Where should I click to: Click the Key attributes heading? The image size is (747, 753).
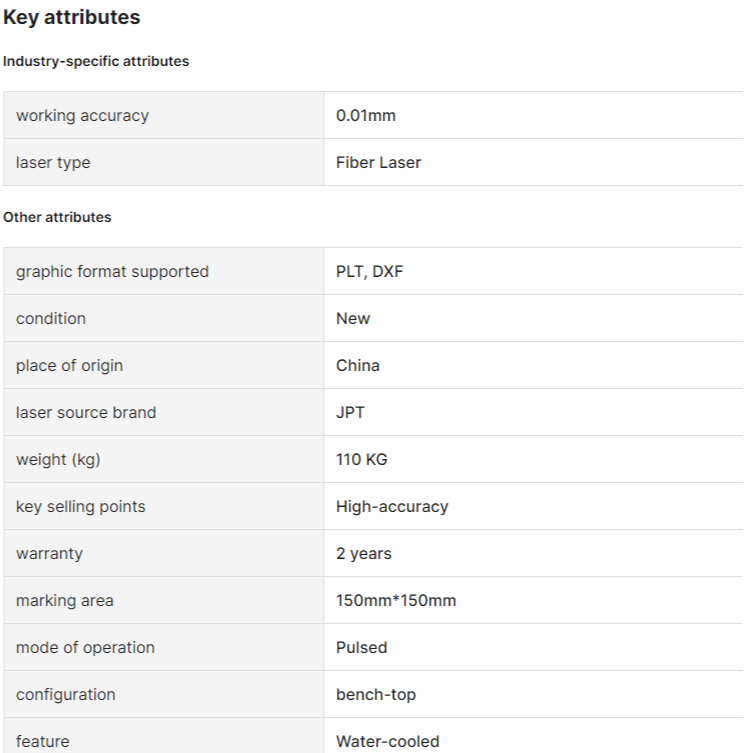click(x=72, y=17)
